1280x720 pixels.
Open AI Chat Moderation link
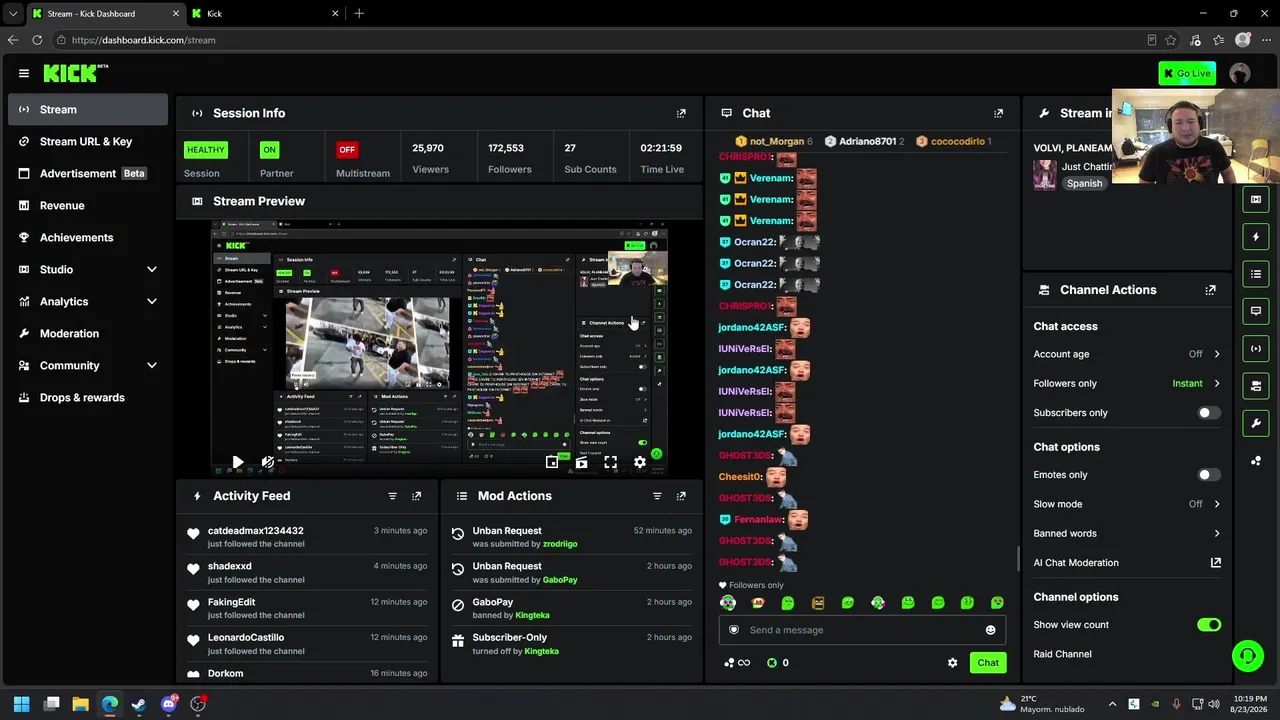(1127, 563)
